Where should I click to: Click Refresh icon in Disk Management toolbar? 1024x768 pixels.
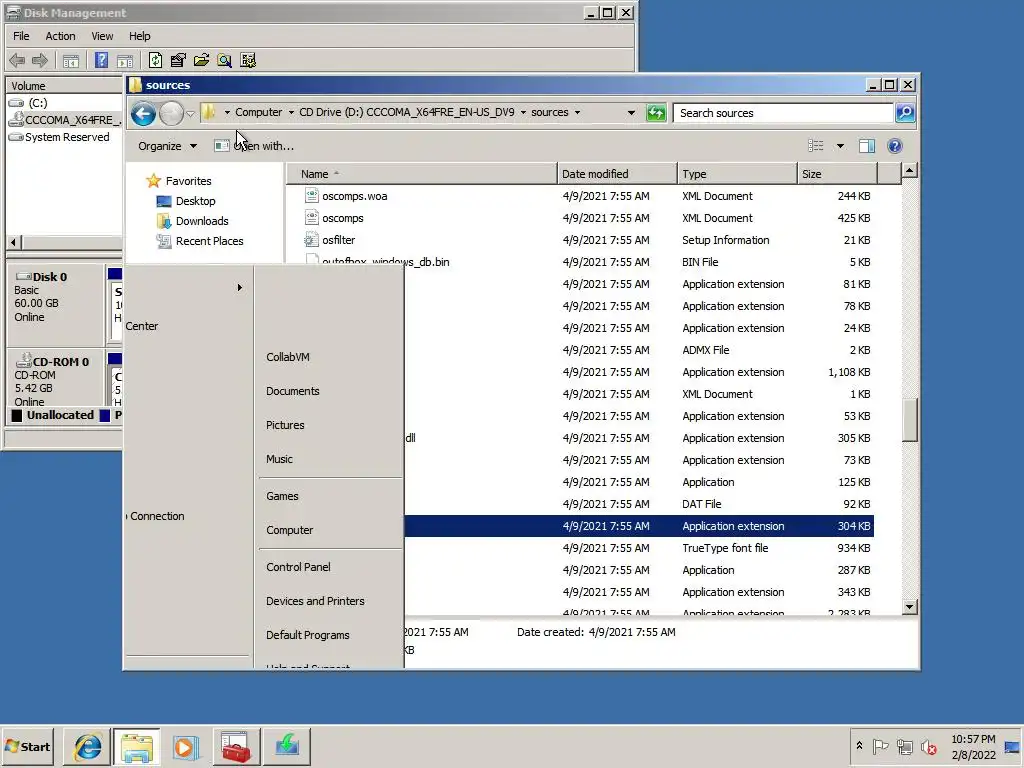coord(155,61)
